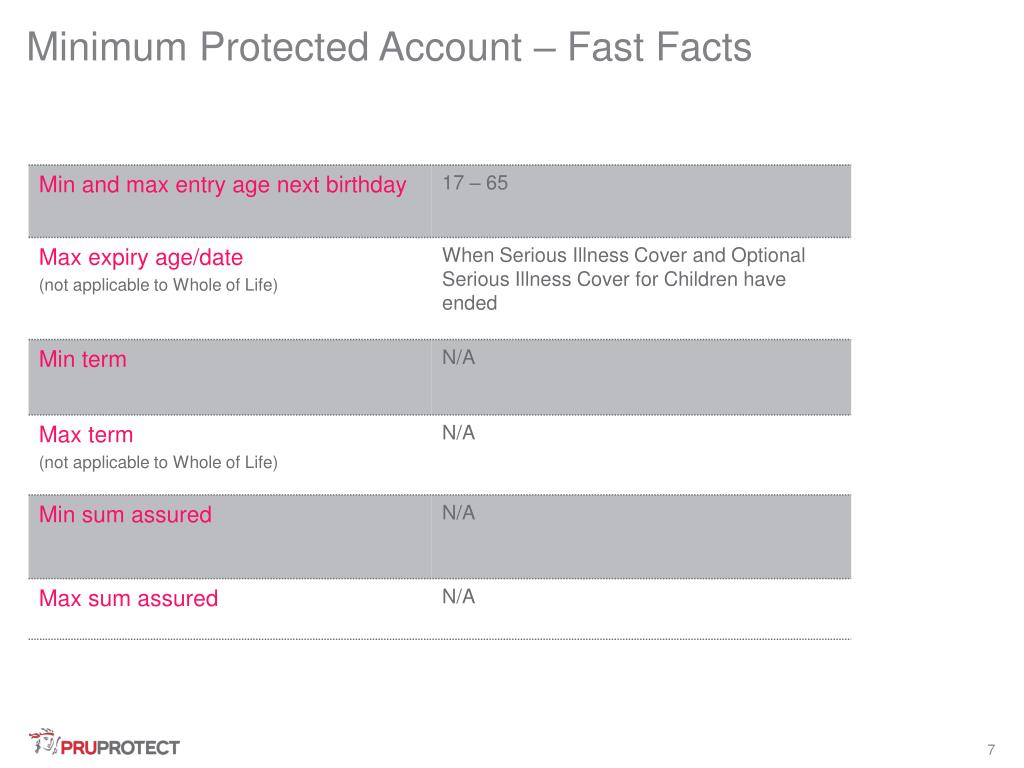Viewport: 1024px width, 768px height.
Task: Click the word 'ended' in the expiry description
Action: pos(470,303)
